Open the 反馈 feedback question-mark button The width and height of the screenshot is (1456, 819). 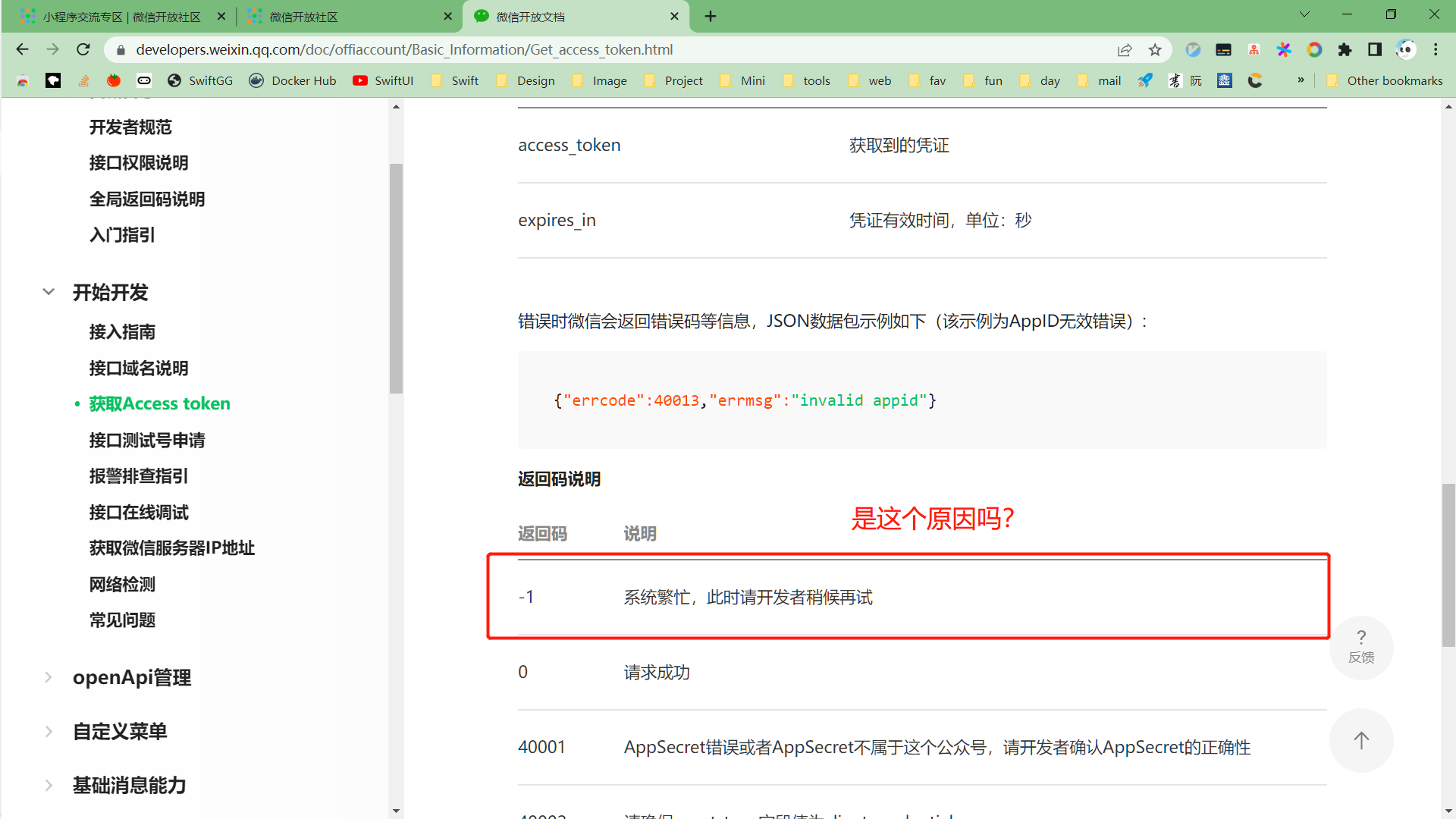point(1361,647)
